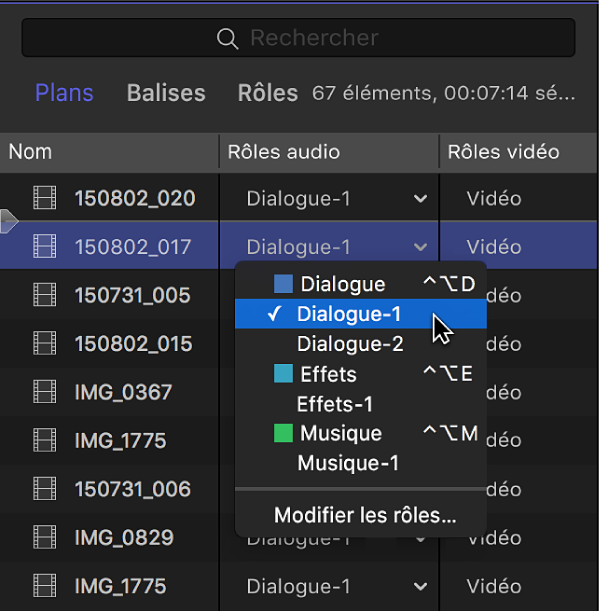
Task: Click the film clip icon beside 150802_020
Action: [x=45, y=198]
